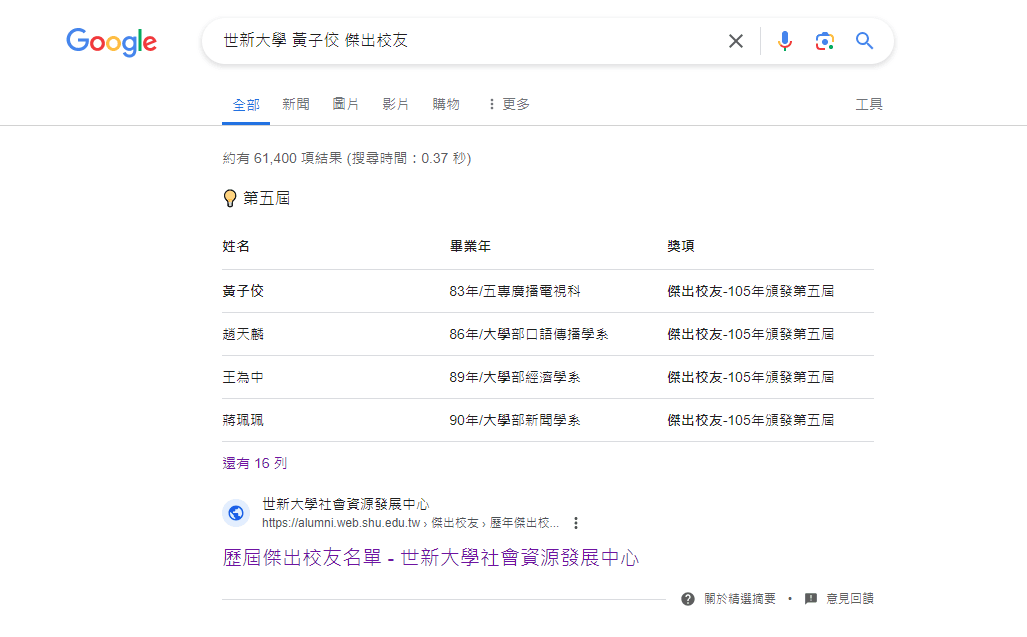
Task: Click the feedback flag icon beside 意見回饋
Action: pos(811,598)
